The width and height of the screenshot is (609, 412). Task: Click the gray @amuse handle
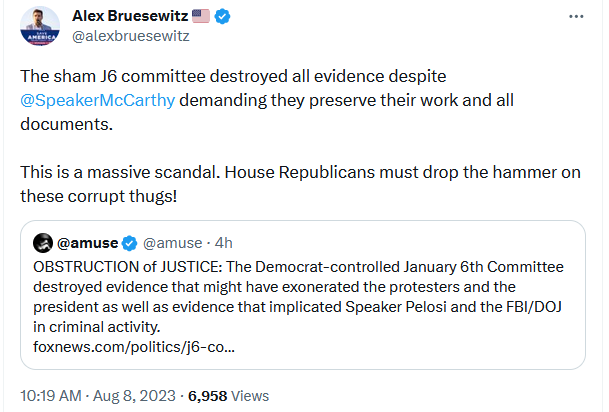(172, 242)
